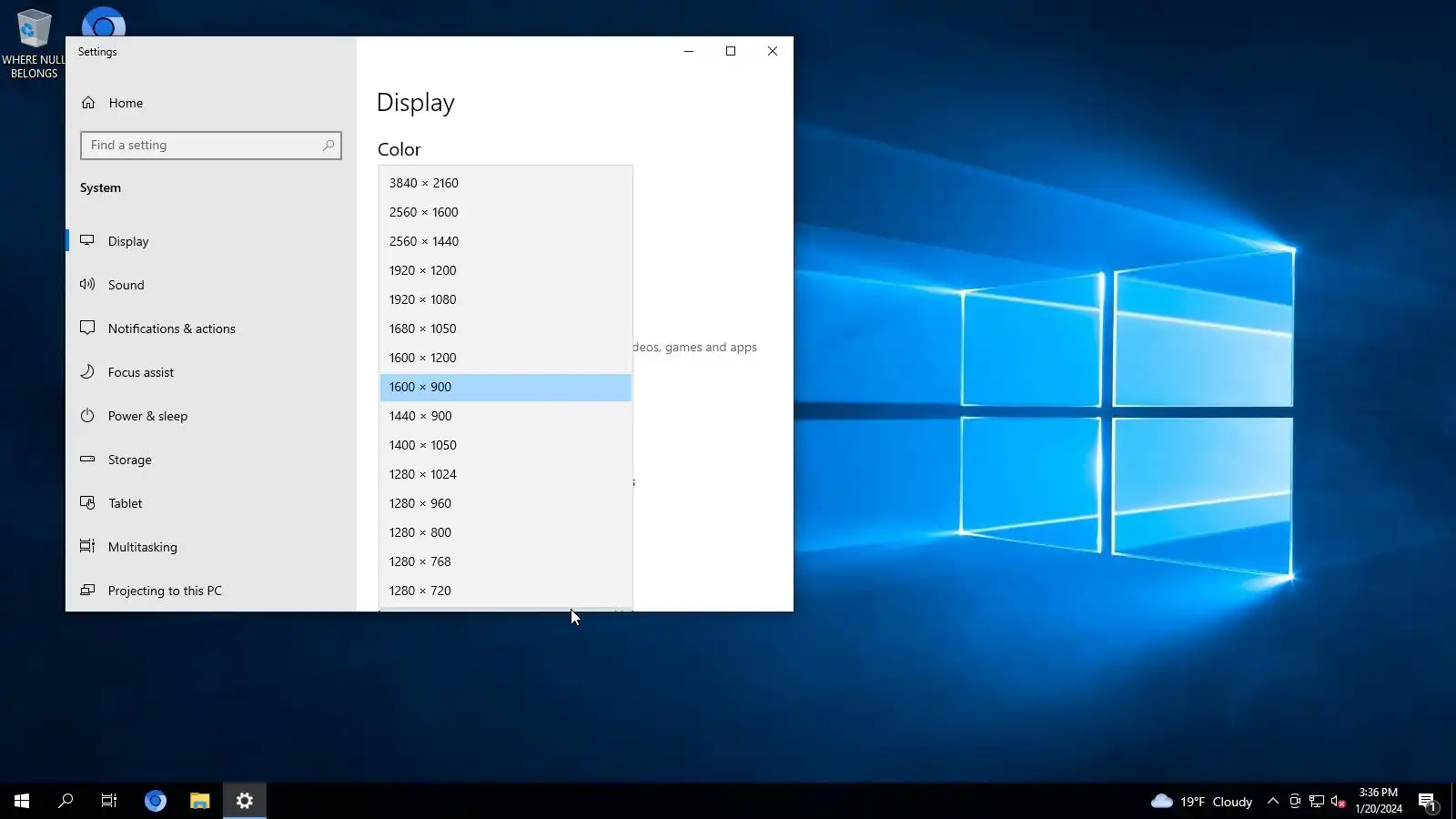The image size is (1456, 819).
Task: Select the Chromium shortcut on the desktop
Action: point(103,22)
